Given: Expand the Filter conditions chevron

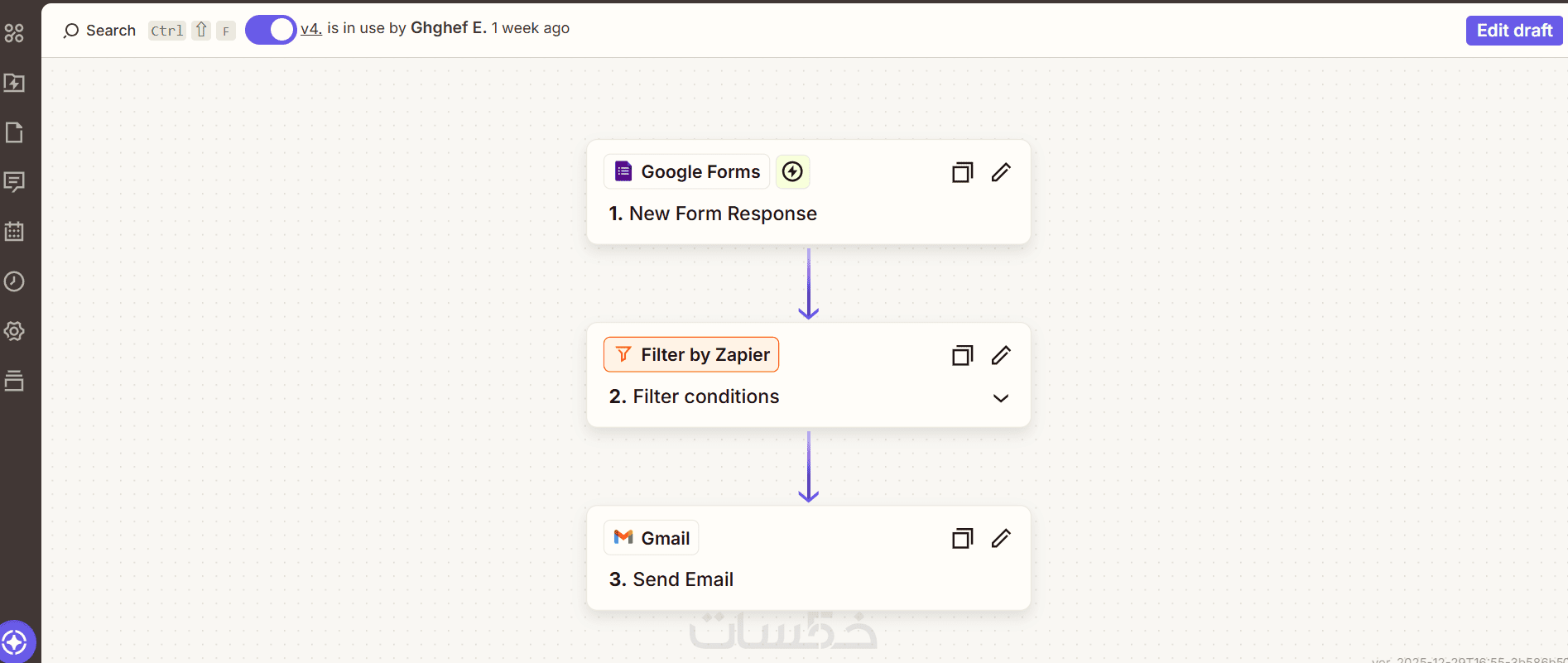Looking at the screenshot, I should (x=1001, y=398).
